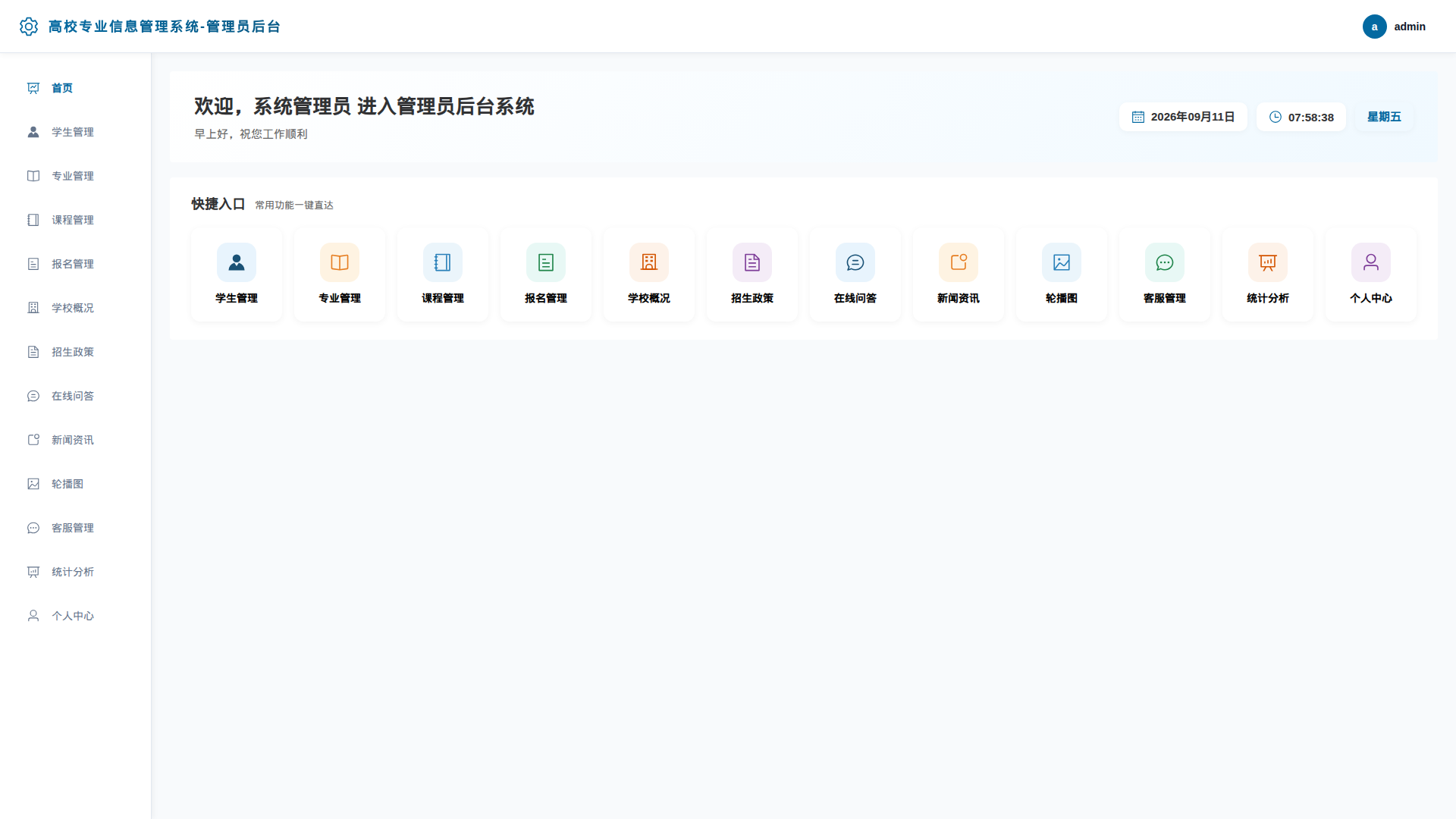Click 新闻资讯 sidebar icon
Screen dimensions: 1456x819
coord(33,440)
